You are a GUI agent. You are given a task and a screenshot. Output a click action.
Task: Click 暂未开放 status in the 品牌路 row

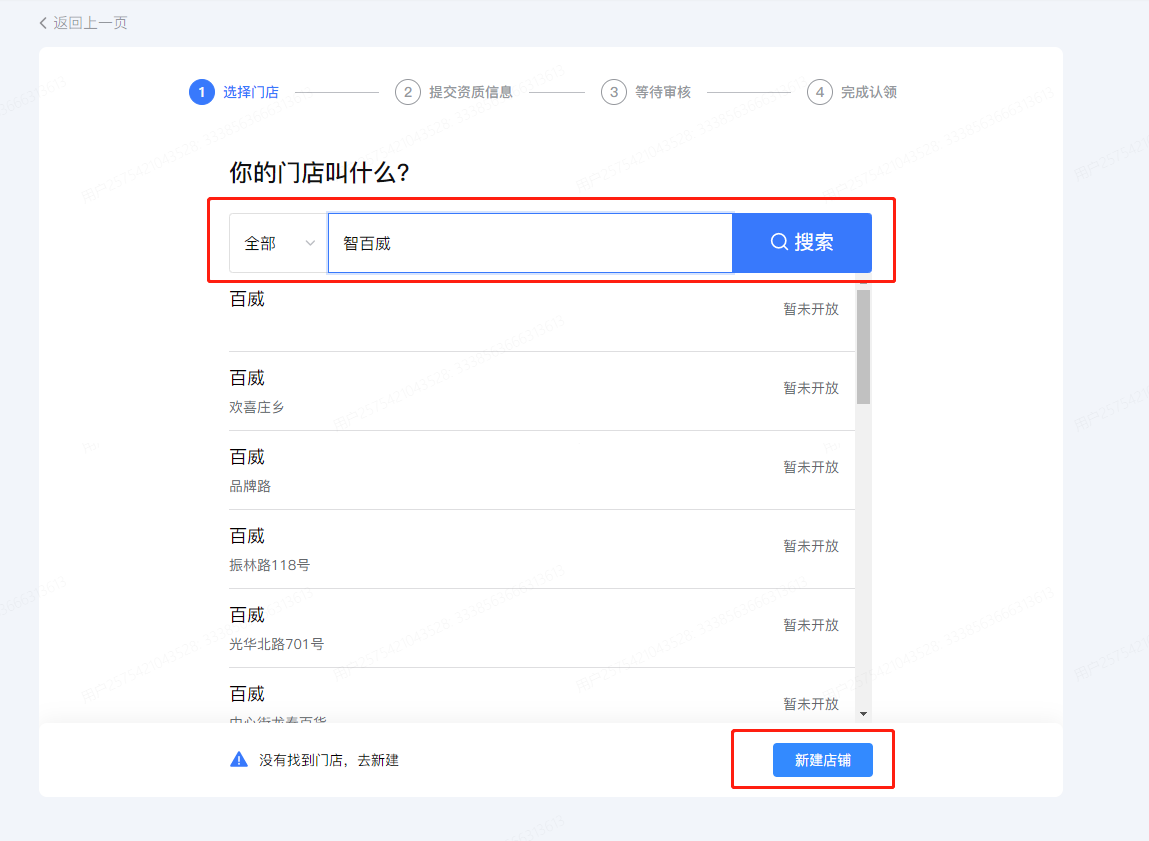pyautogui.click(x=811, y=467)
